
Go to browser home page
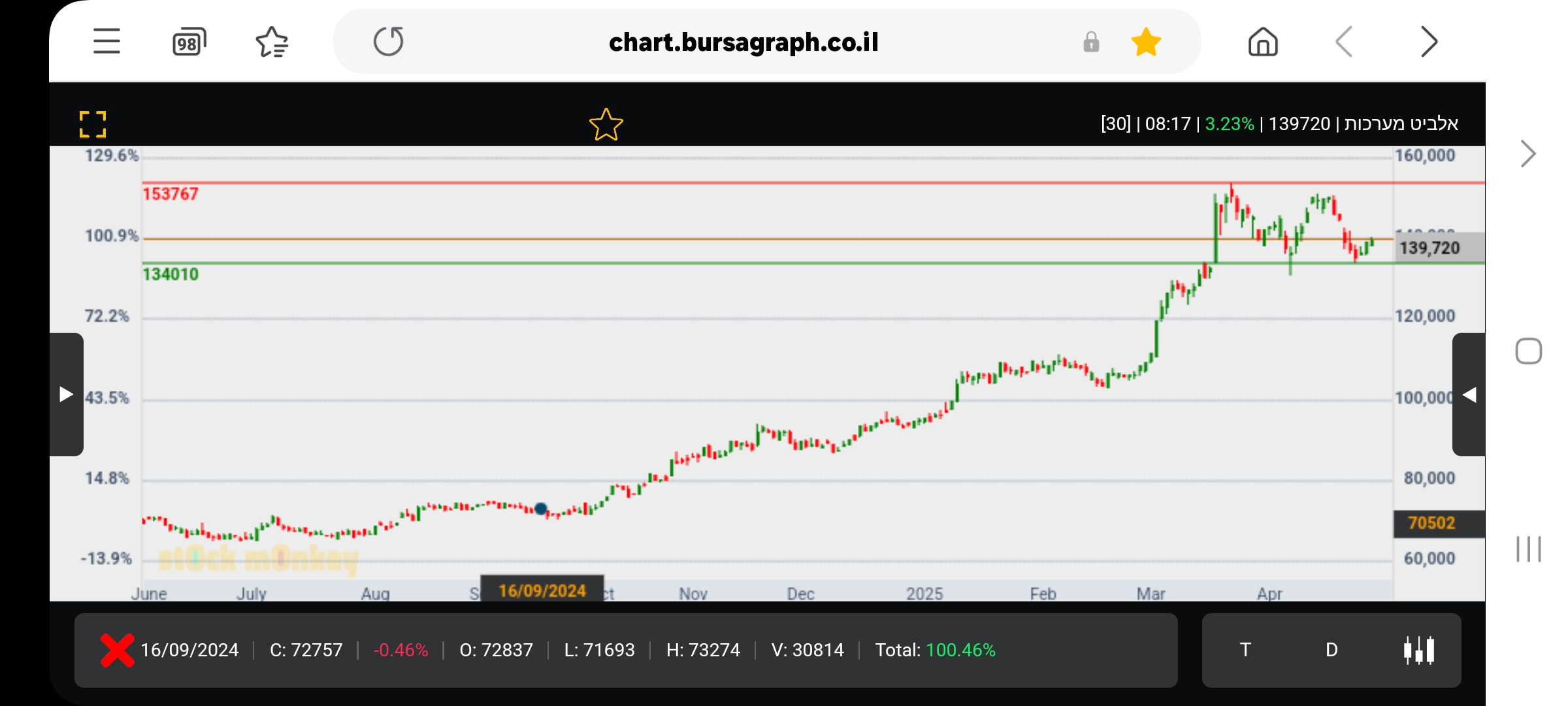coord(1262,42)
